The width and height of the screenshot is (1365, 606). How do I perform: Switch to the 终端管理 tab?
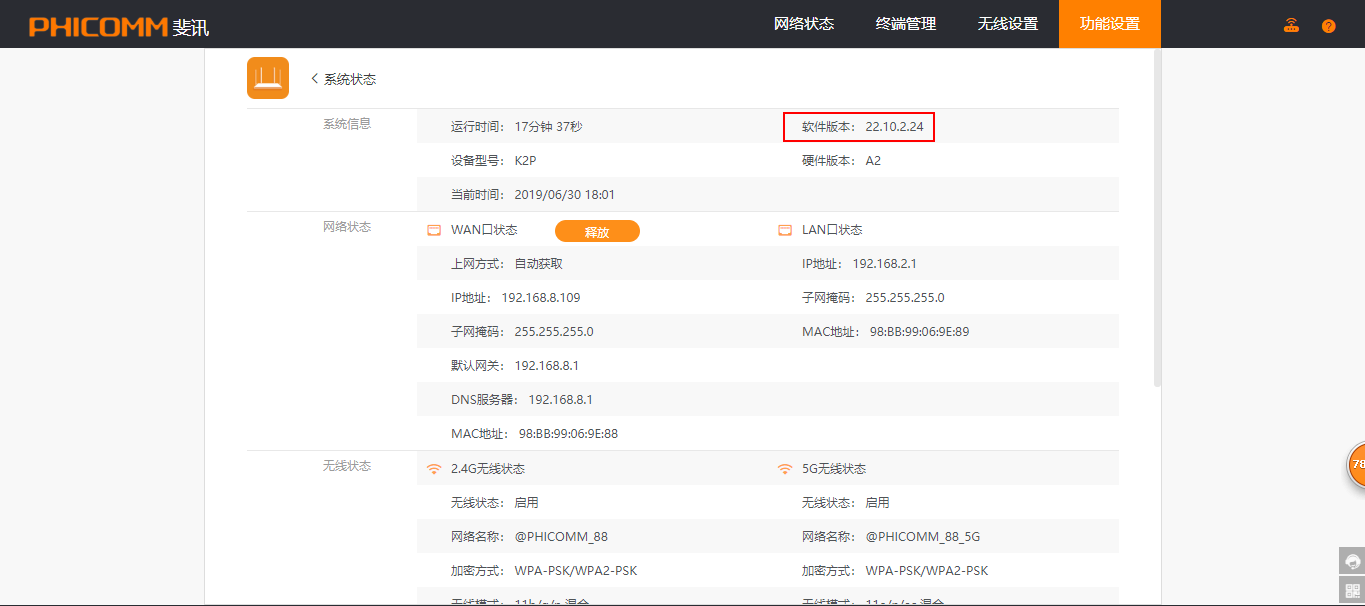tap(905, 24)
